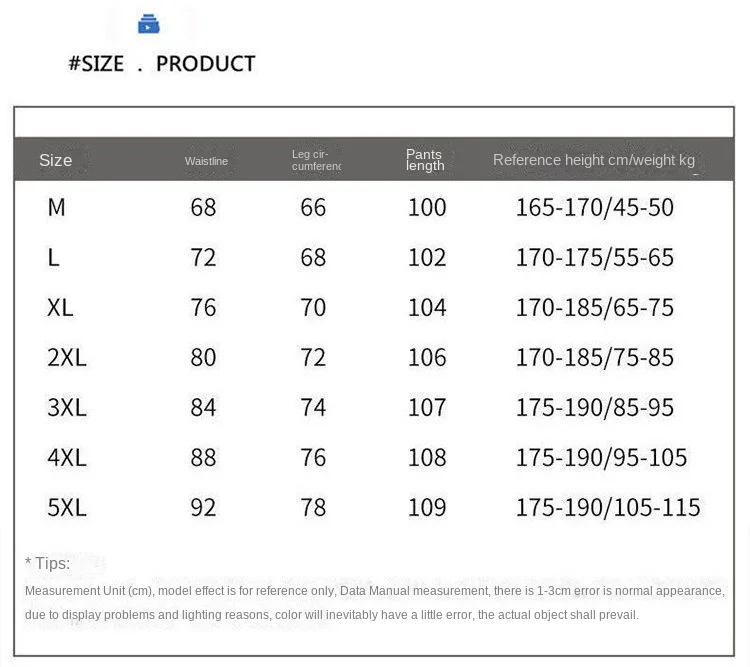Screen dimensions: 750x667
Task: Click the Measurement Unit note text
Action: pos(375,603)
